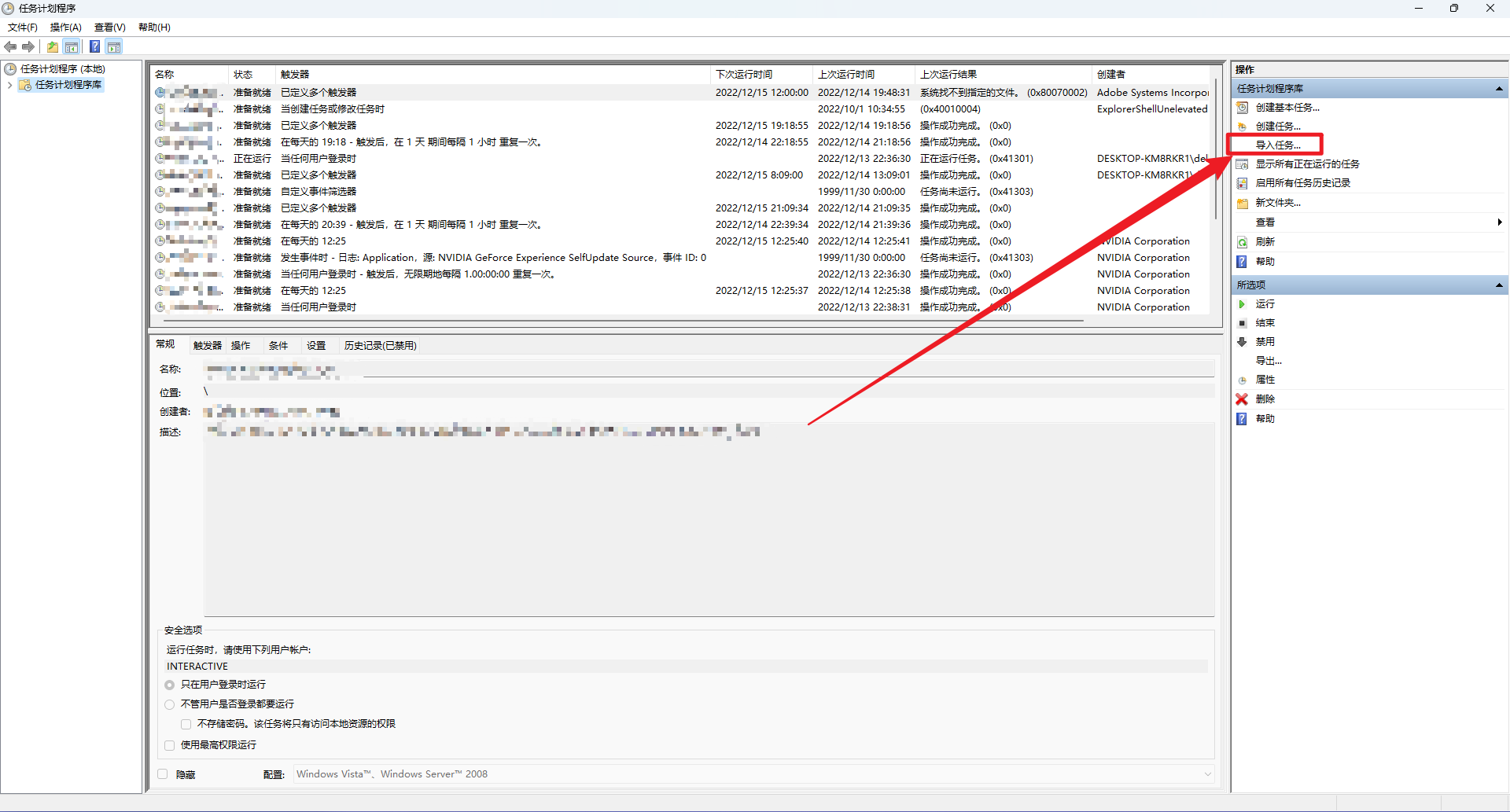Check the 使用最高权限运行 checkbox
The image size is (1510, 812).
(x=170, y=745)
